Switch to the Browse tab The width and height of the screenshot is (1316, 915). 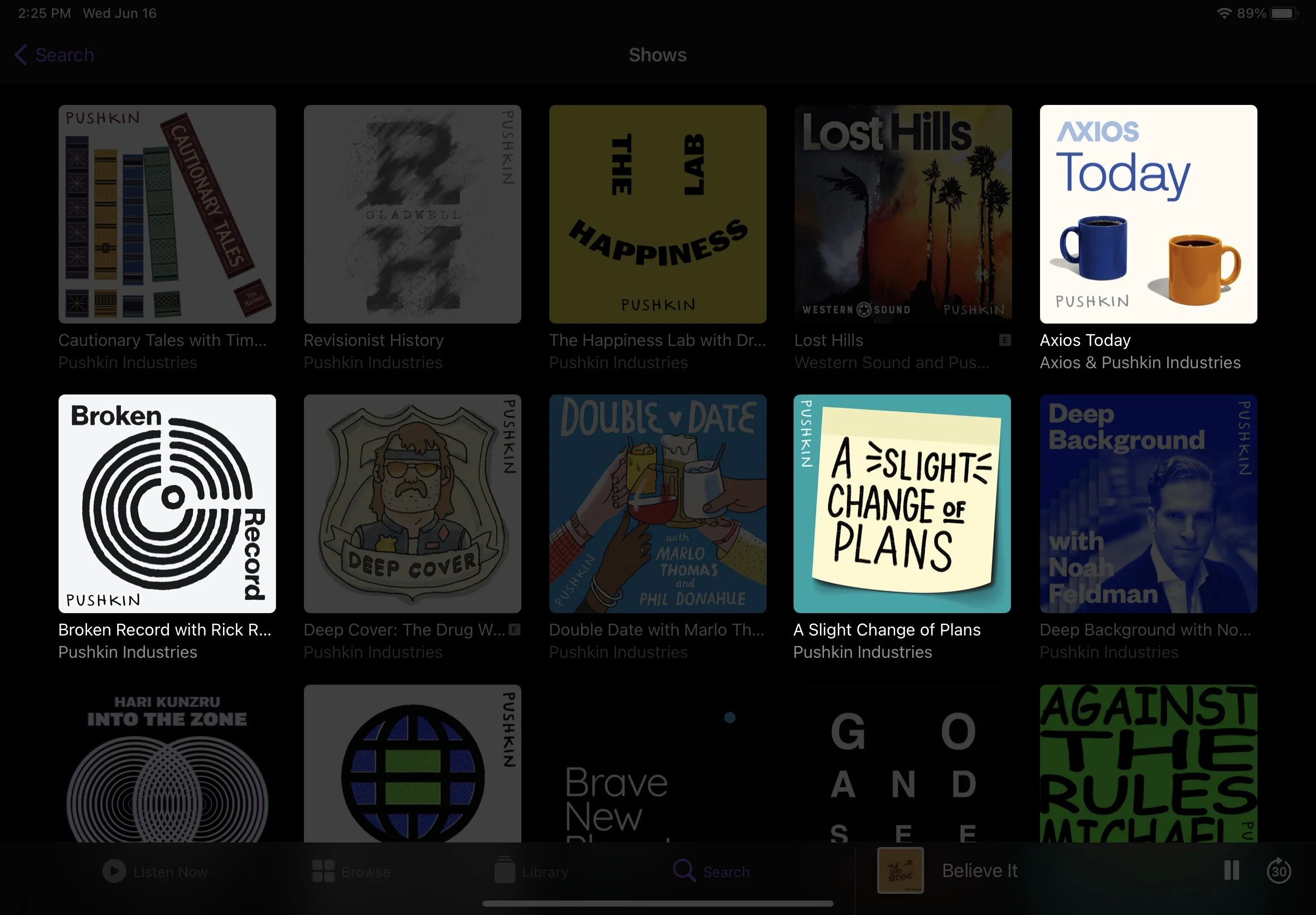[x=365, y=872]
